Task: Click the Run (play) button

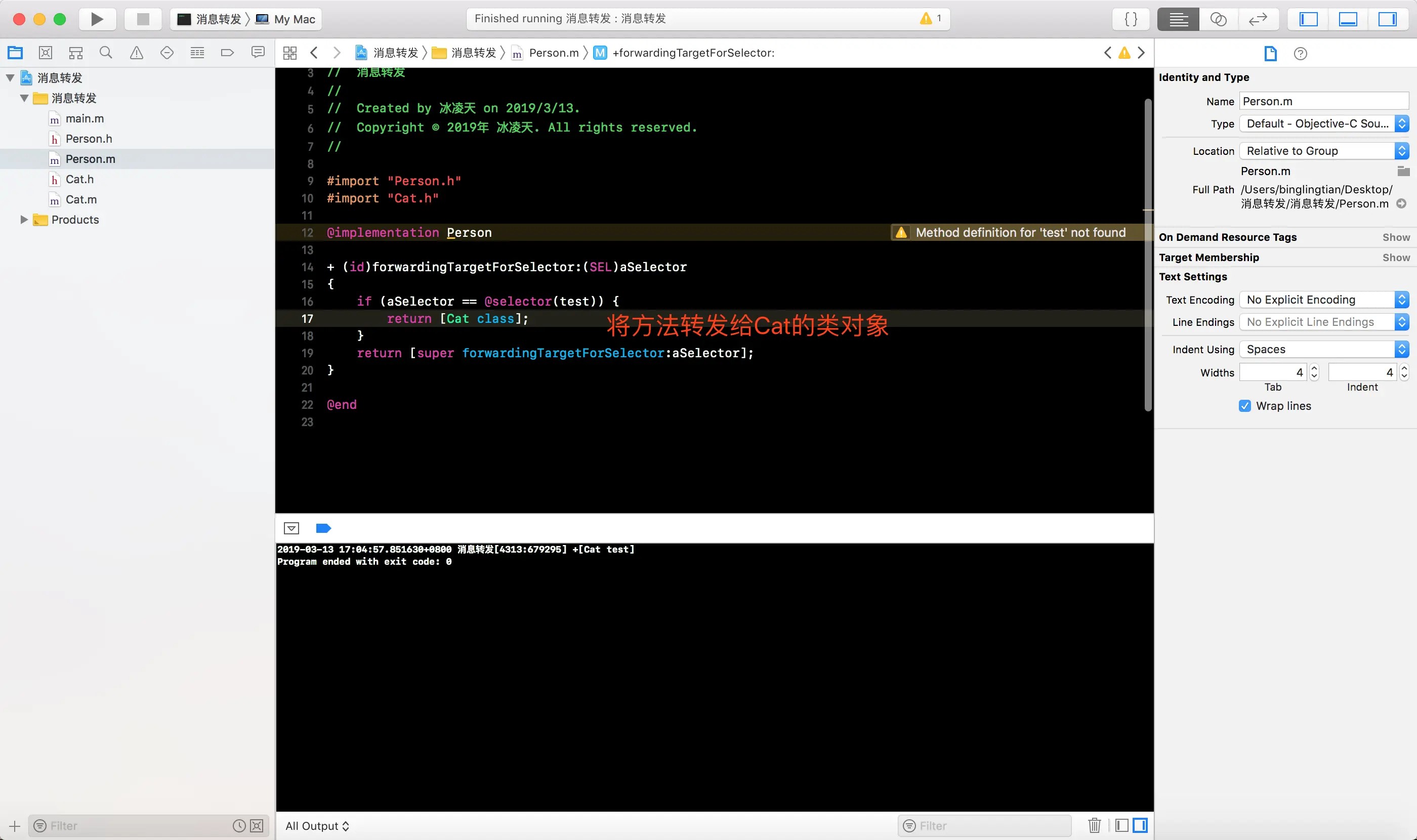Action: point(97,19)
